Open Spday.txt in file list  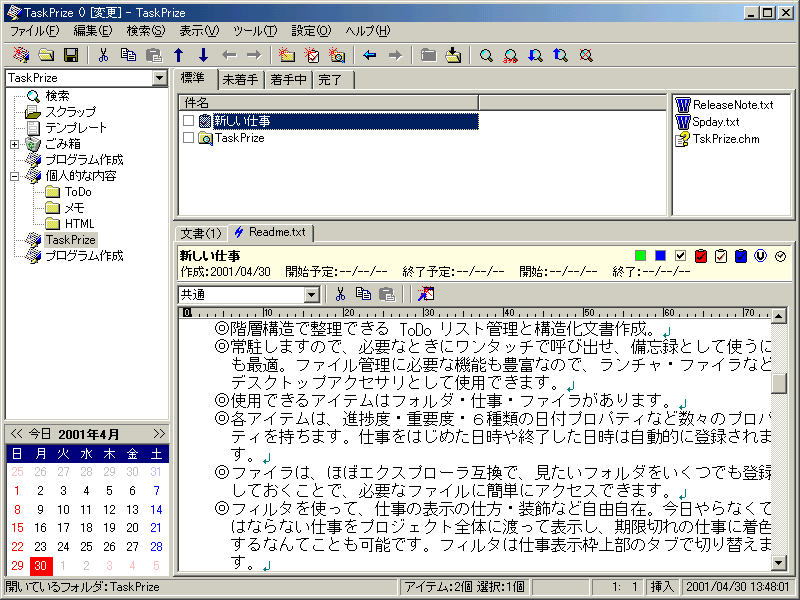[708, 122]
